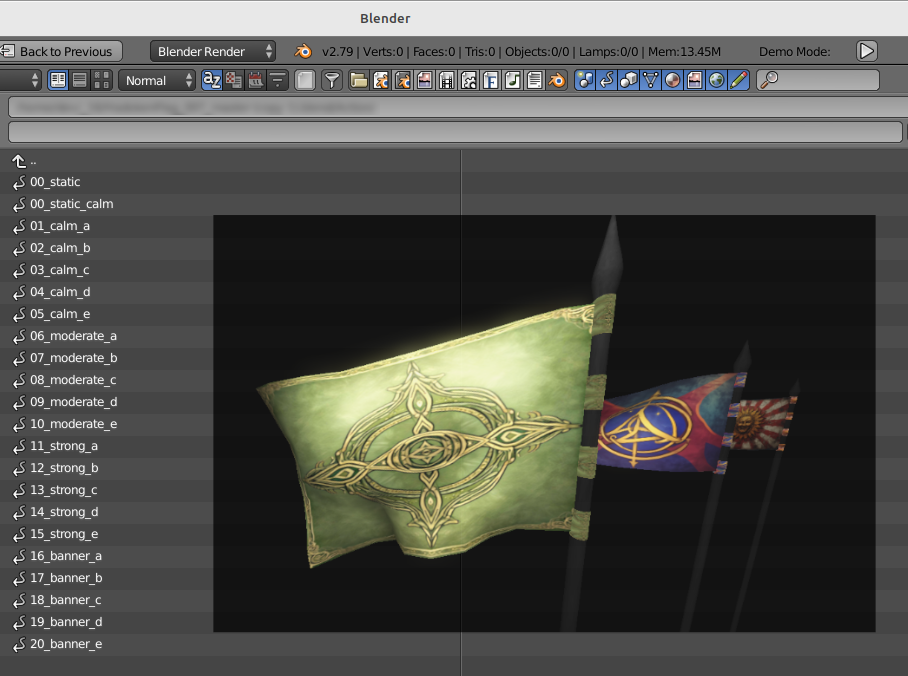908x676 pixels.
Task: Select the 17_banner_b action
Action: pyautogui.click(x=66, y=578)
